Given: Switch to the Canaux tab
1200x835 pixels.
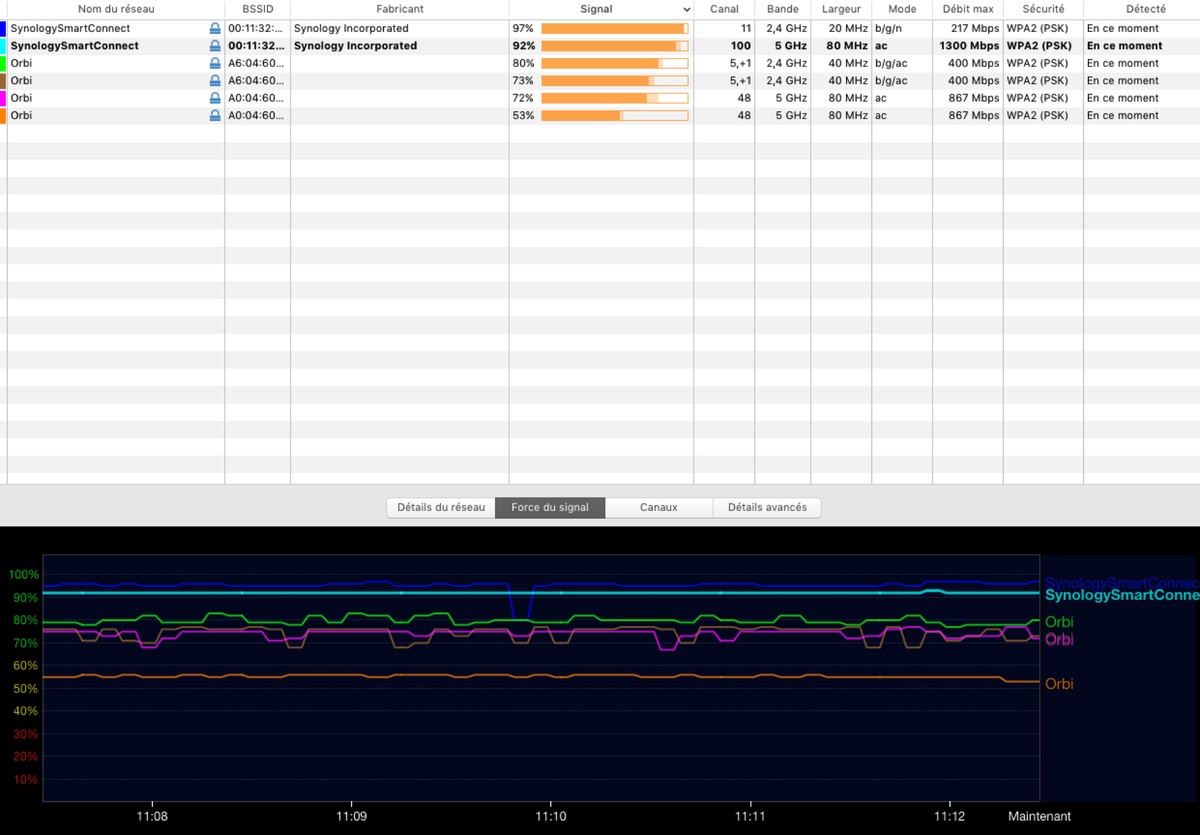Looking at the screenshot, I should [x=659, y=508].
